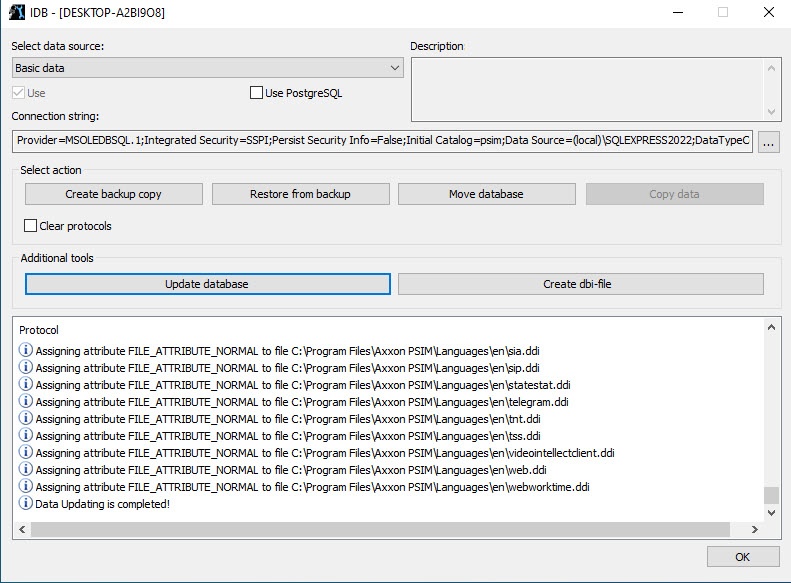This screenshot has height=583, width=791.
Task: Open connection string browse button with ellipsis
Action: pos(768,142)
